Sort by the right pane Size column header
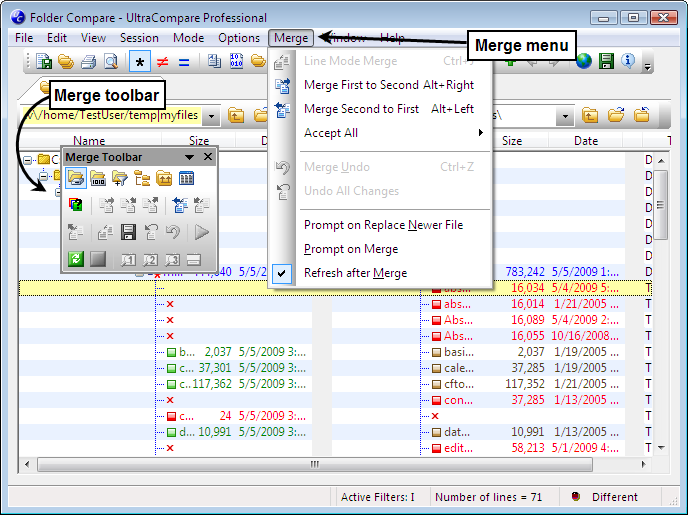This screenshot has height=515, width=688. click(512, 141)
